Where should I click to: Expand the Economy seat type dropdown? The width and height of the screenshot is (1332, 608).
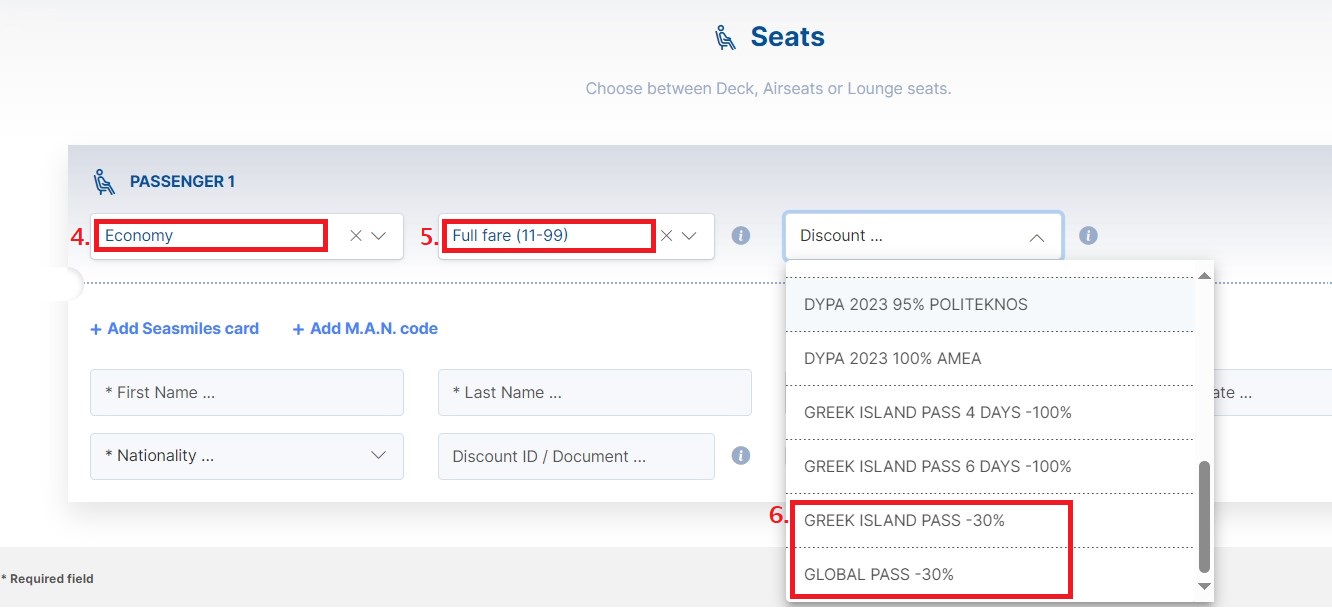pos(379,236)
